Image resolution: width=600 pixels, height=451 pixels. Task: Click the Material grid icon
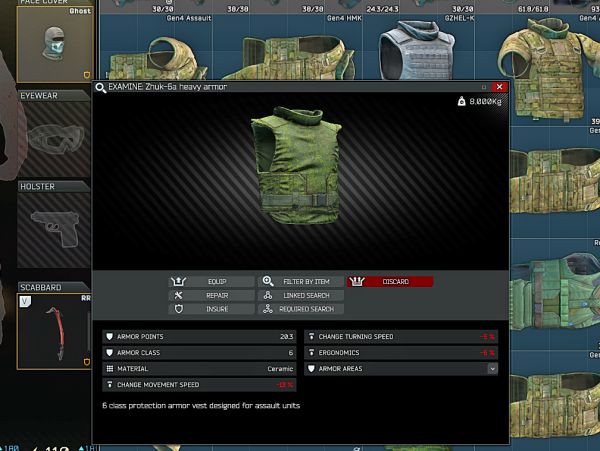[x=111, y=369]
